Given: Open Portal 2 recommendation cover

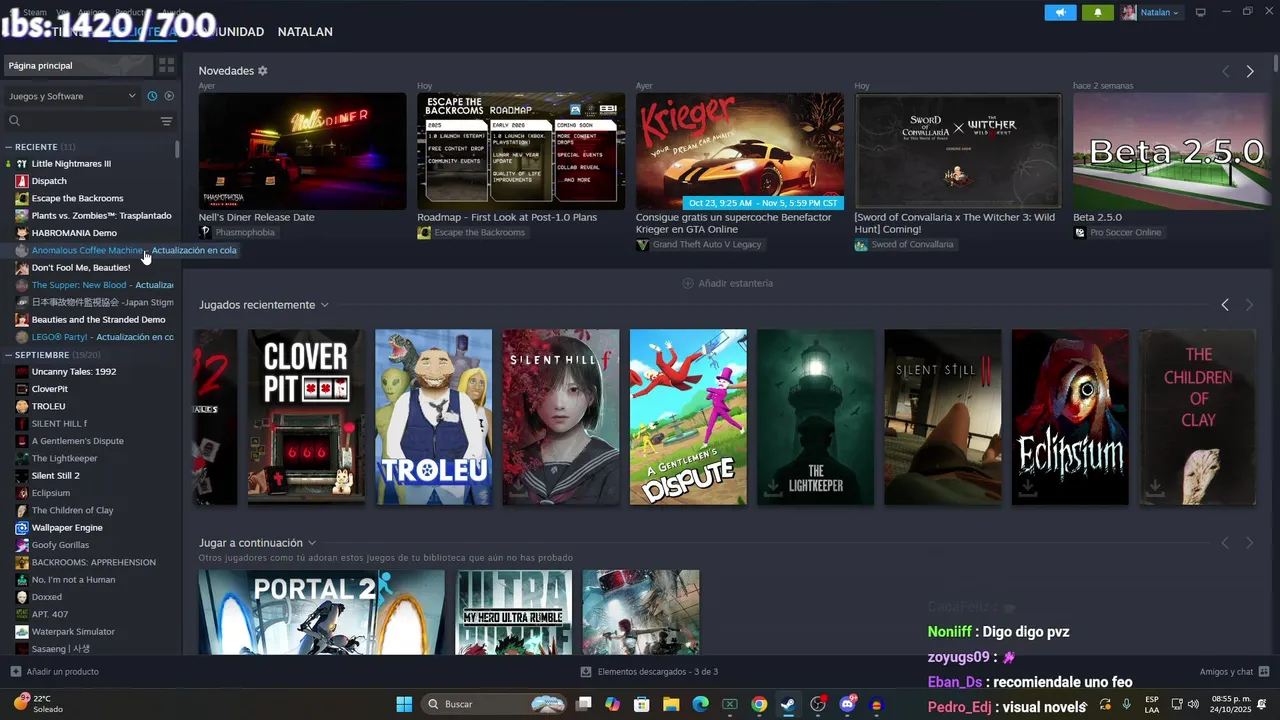Looking at the screenshot, I should pos(321,612).
